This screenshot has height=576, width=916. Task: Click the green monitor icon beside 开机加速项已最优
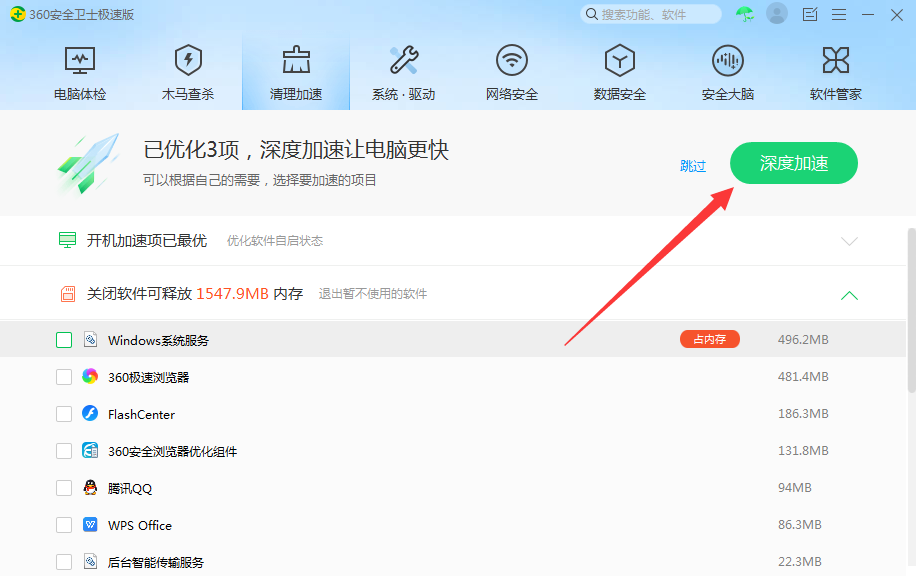click(x=68, y=240)
